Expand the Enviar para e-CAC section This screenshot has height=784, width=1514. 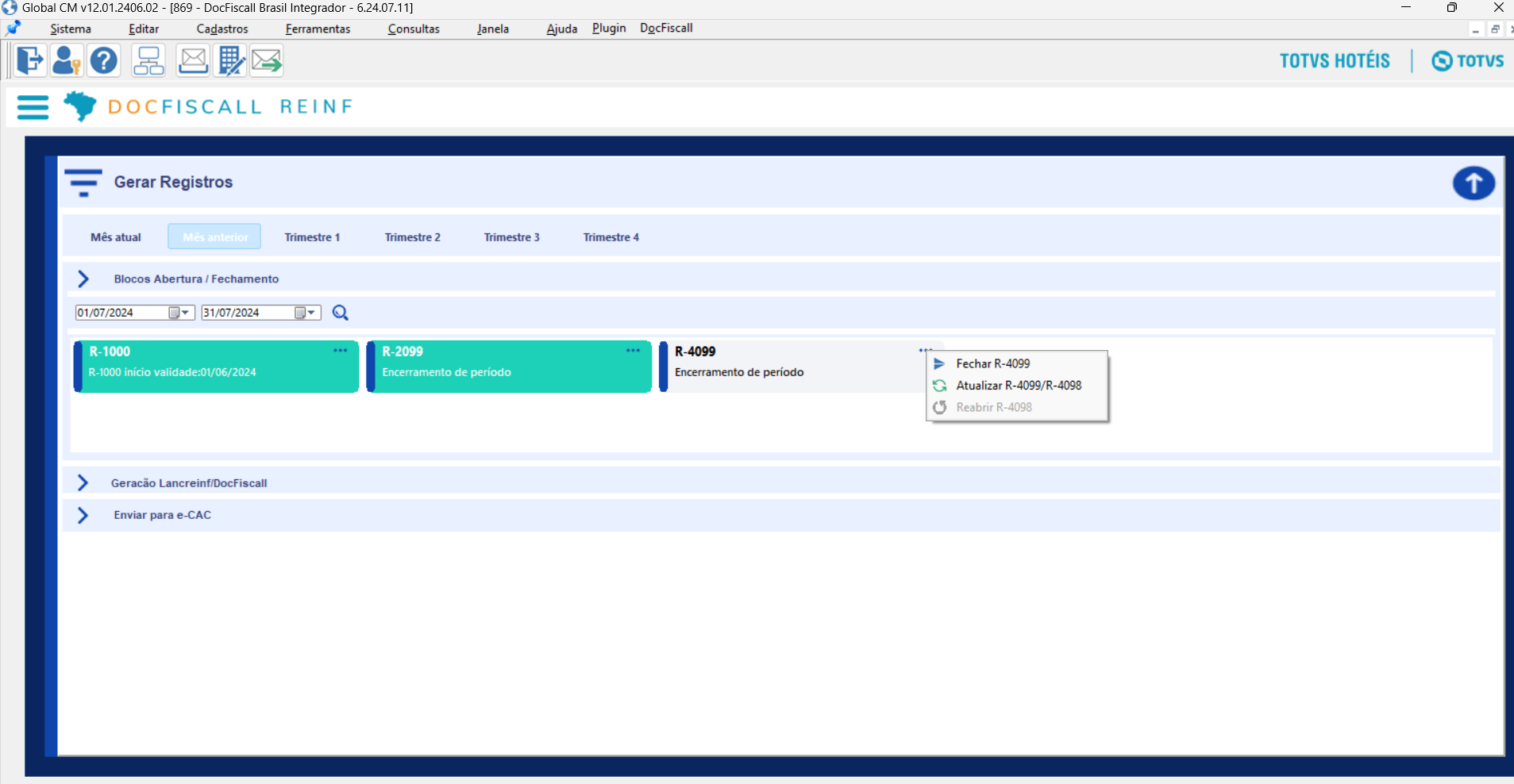point(83,516)
